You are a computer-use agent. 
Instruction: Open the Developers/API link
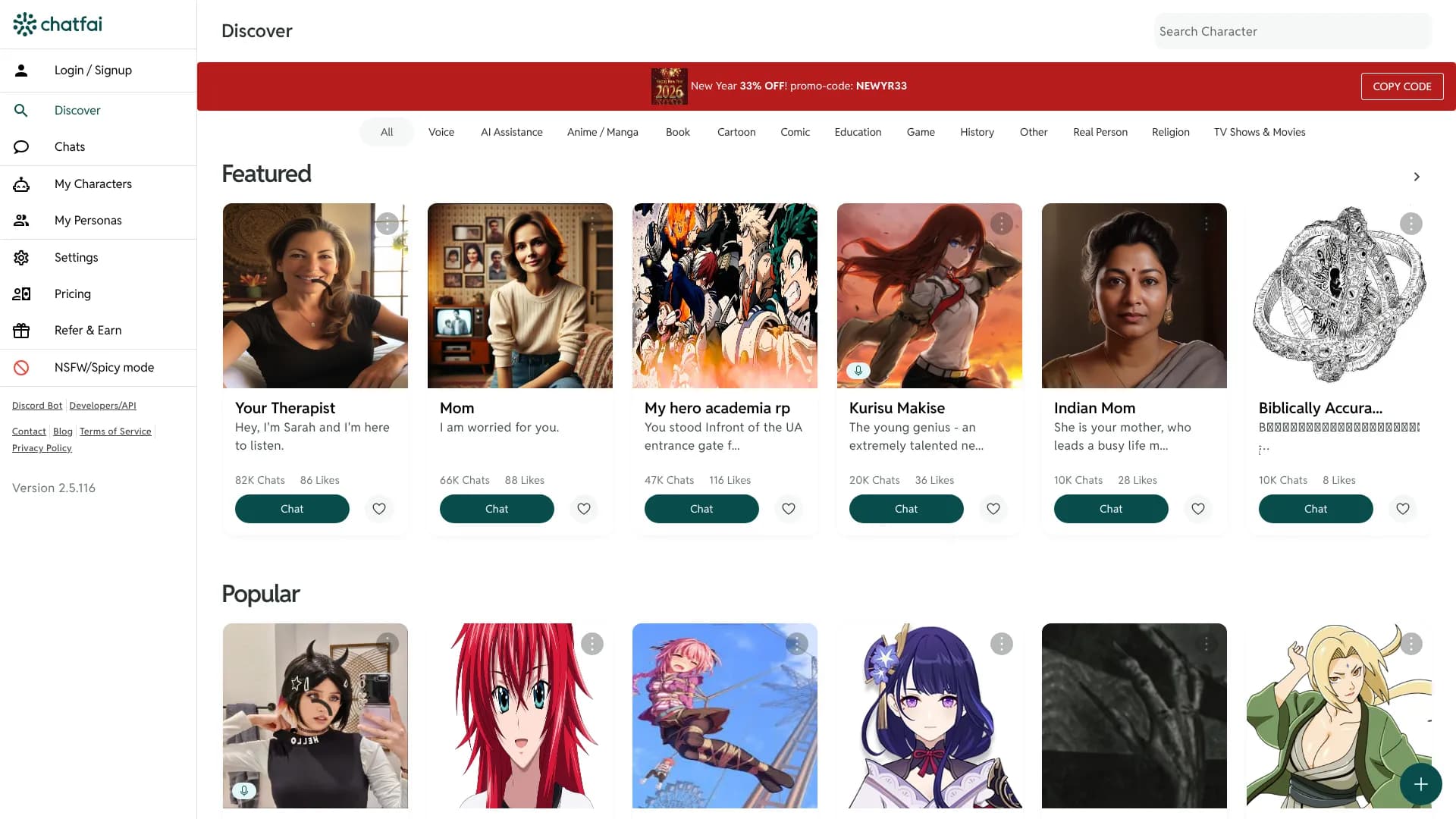click(x=103, y=406)
